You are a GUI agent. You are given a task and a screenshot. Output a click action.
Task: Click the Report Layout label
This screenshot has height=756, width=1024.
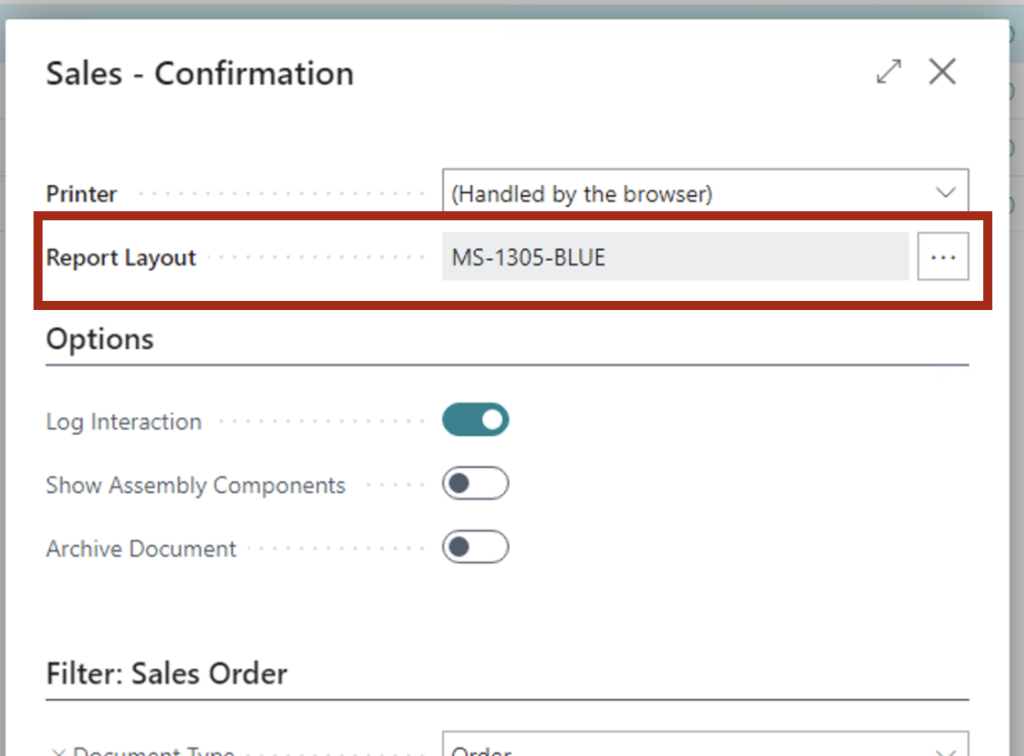[x=121, y=258]
